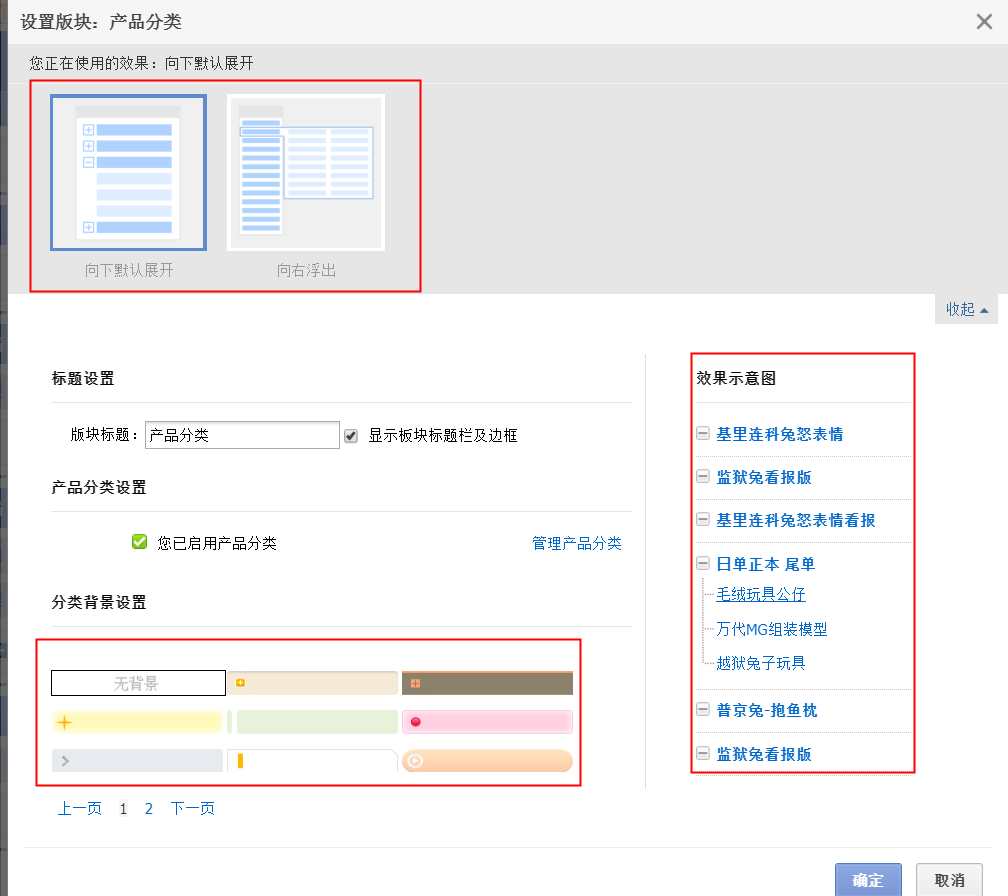The width and height of the screenshot is (1008, 896).
Task: Go to page 2 of backgrounds
Action: 148,808
